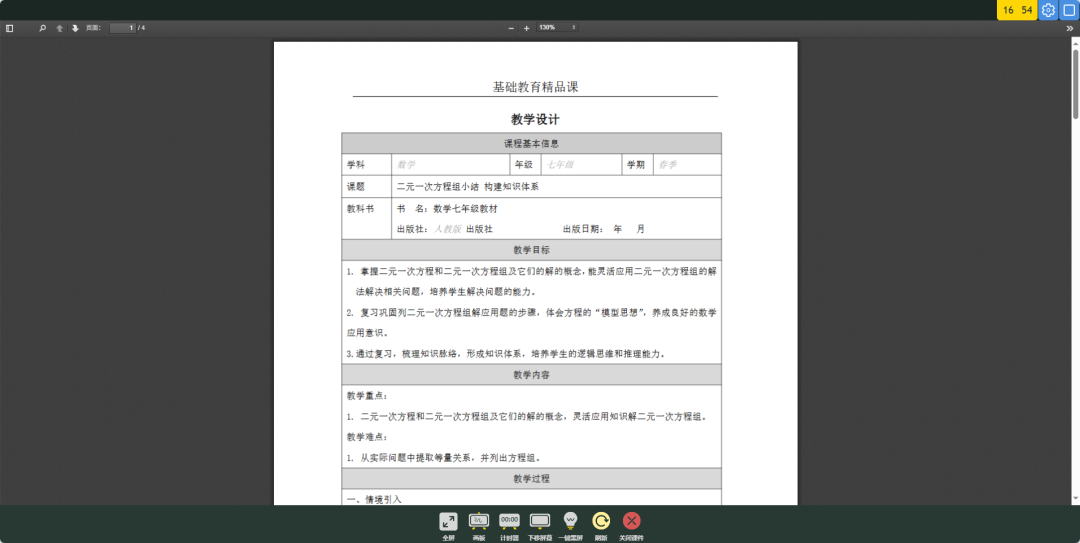1080x543 pixels.
Task: Open the 130% zoom level dropdown
Action: [557, 28]
